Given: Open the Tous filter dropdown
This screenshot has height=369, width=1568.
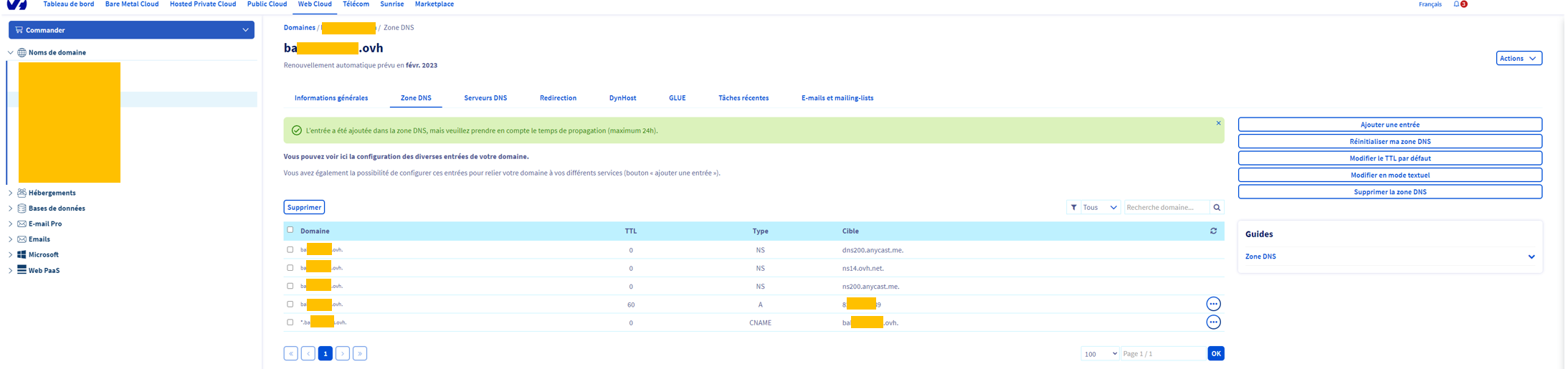Looking at the screenshot, I should tap(1093, 208).
